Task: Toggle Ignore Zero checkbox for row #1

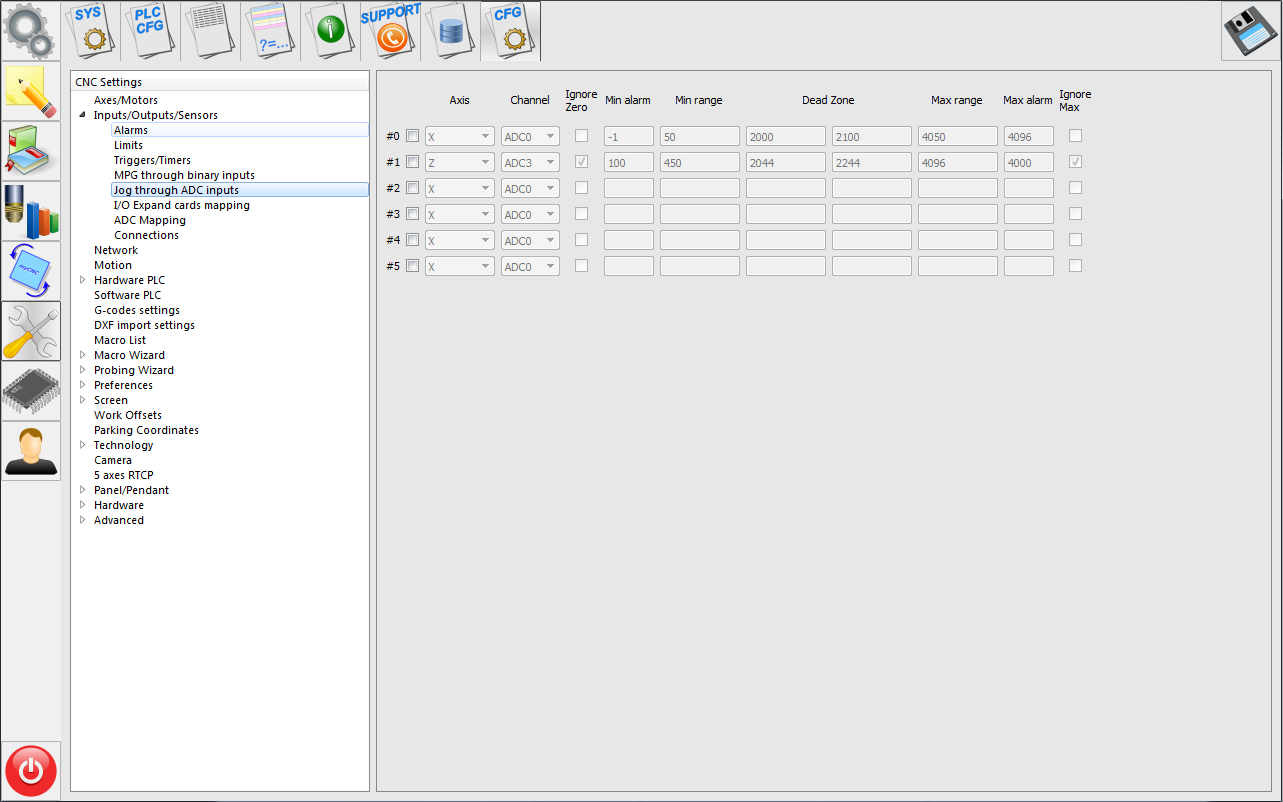Action: pyautogui.click(x=581, y=162)
